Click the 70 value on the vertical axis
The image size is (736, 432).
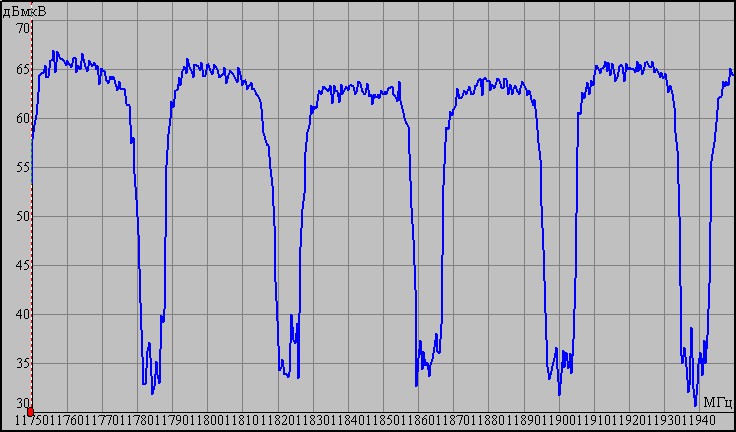22,28
